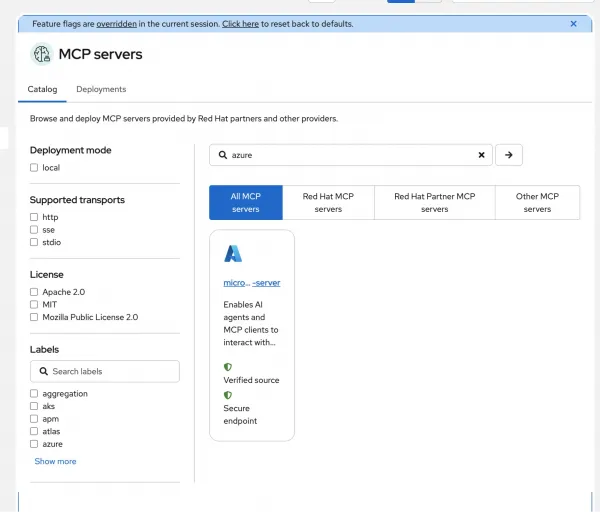Switch to Other MCP servers
The width and height of the screenshot is (600, 512).
pyautogui.click(x=537, y=202)
